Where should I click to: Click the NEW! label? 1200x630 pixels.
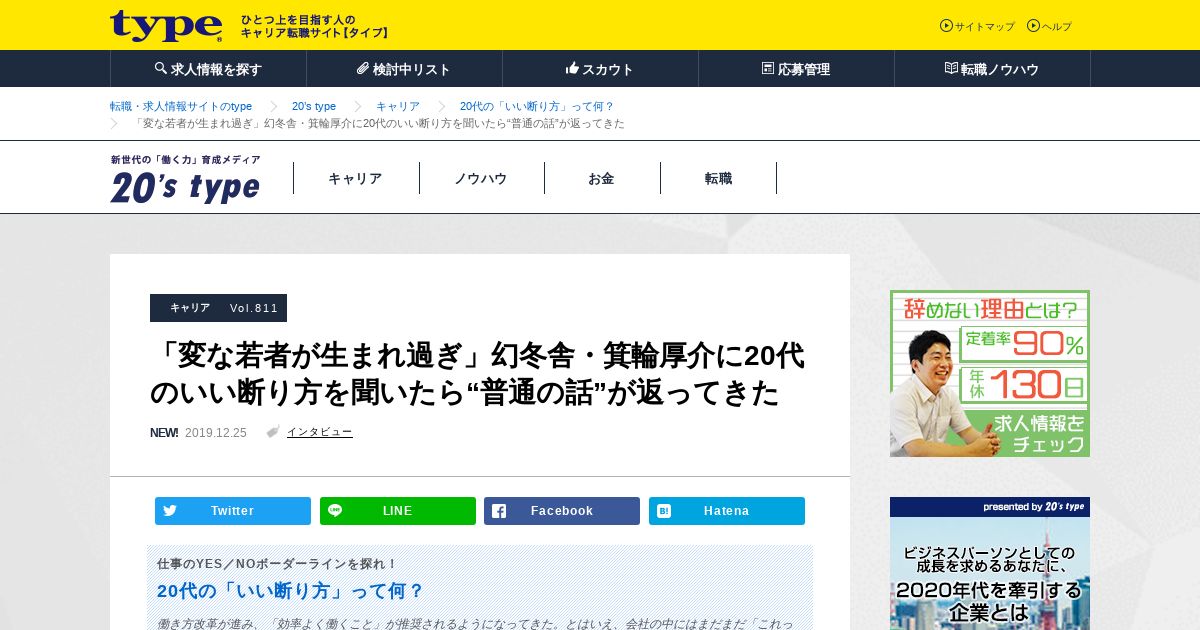(164, 433)
